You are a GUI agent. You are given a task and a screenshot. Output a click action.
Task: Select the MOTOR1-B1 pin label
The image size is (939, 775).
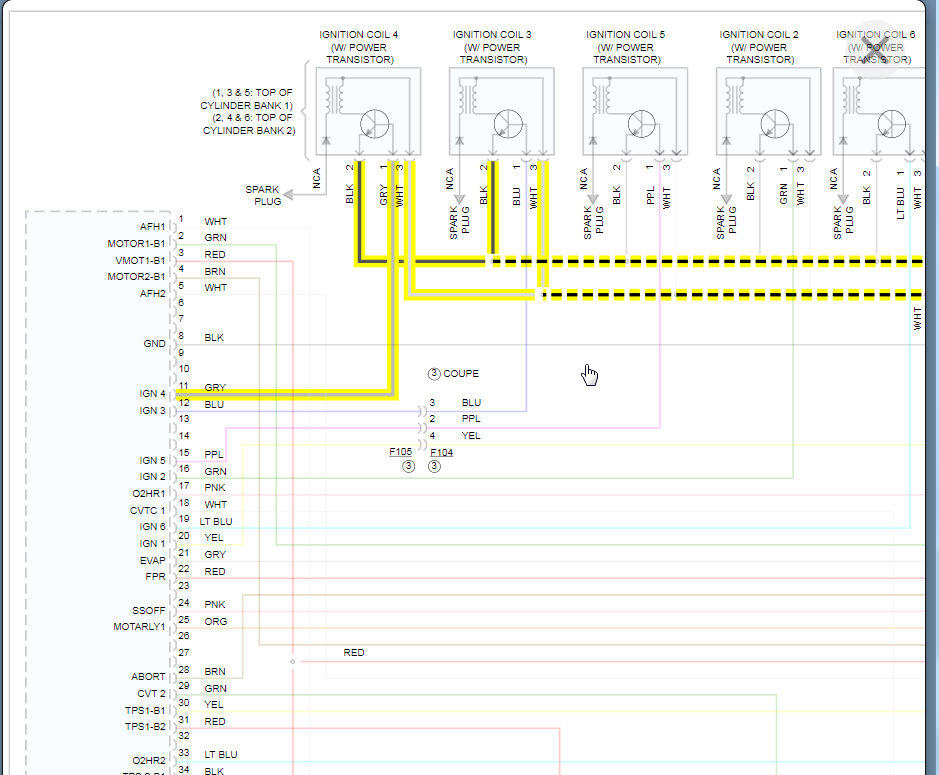pos(136,243)
